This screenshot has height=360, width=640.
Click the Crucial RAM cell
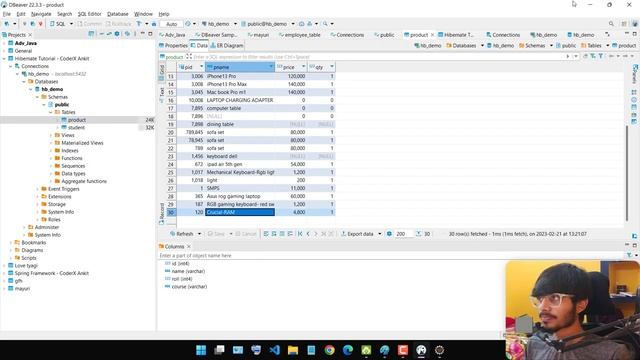click(x=240, y=212)
